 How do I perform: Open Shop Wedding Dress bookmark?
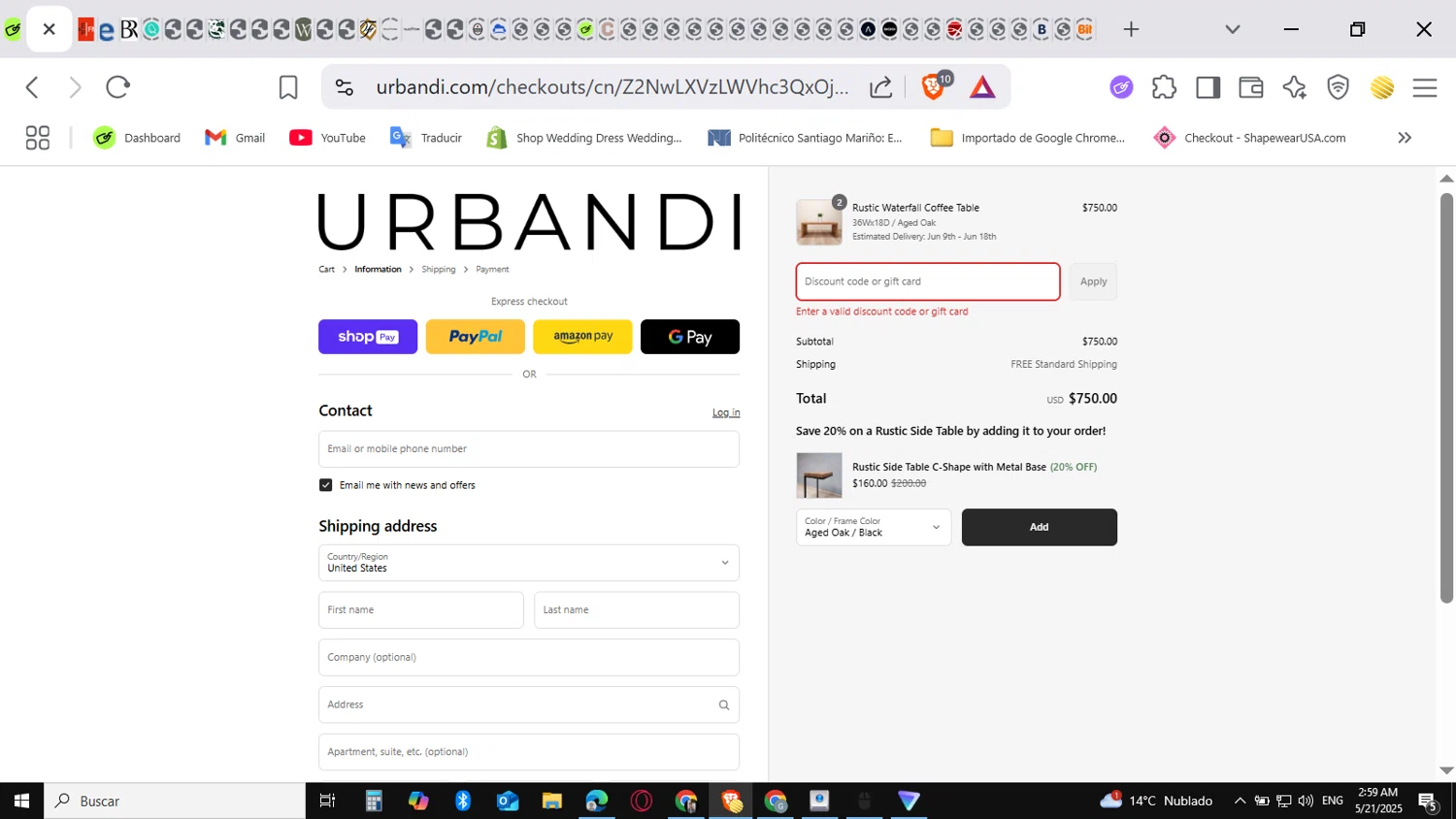click(584, 138)
